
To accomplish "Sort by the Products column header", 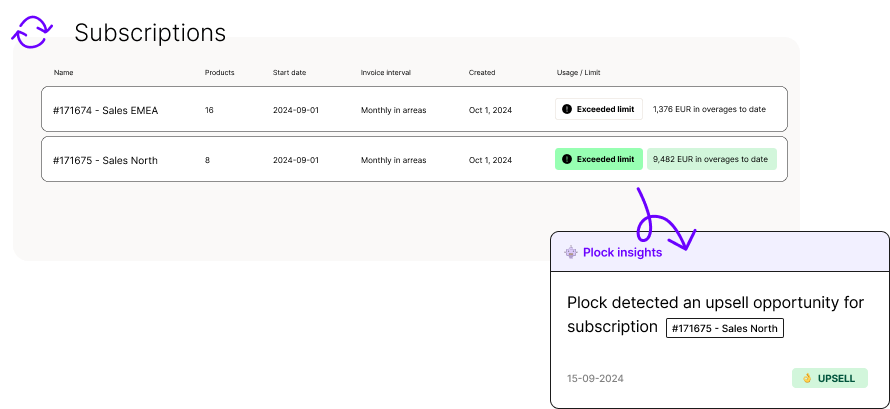I will tap(220, 73).
